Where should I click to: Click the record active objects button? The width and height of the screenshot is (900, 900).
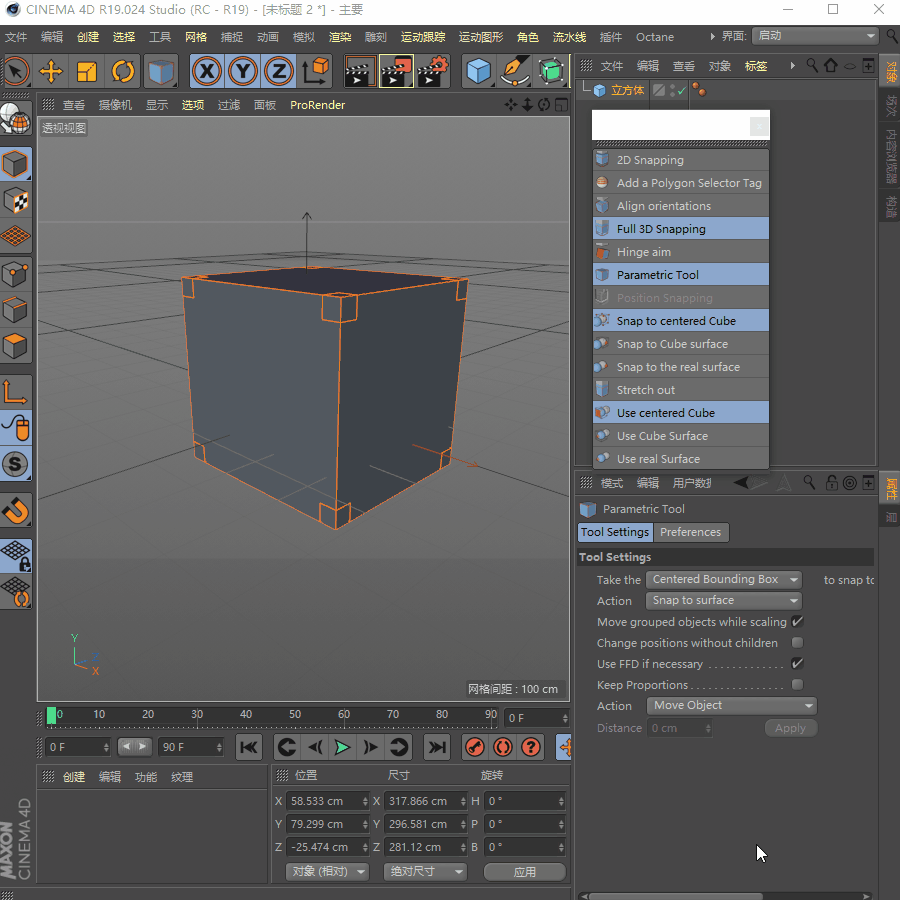pyautogui.click(x=475, y=747)
